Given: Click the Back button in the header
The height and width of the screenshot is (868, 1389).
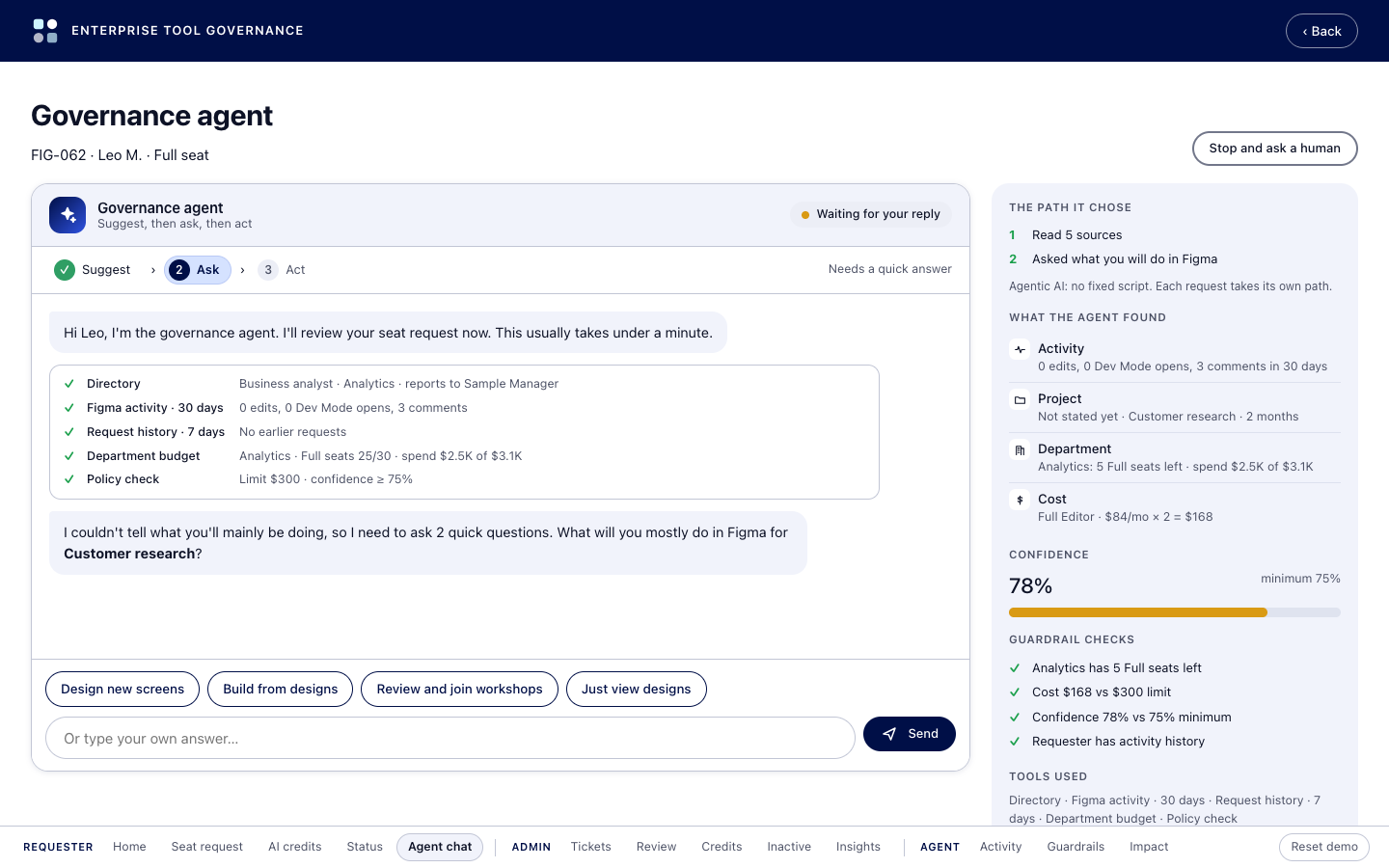Looking at the screenshot, I should point(1321,31).
